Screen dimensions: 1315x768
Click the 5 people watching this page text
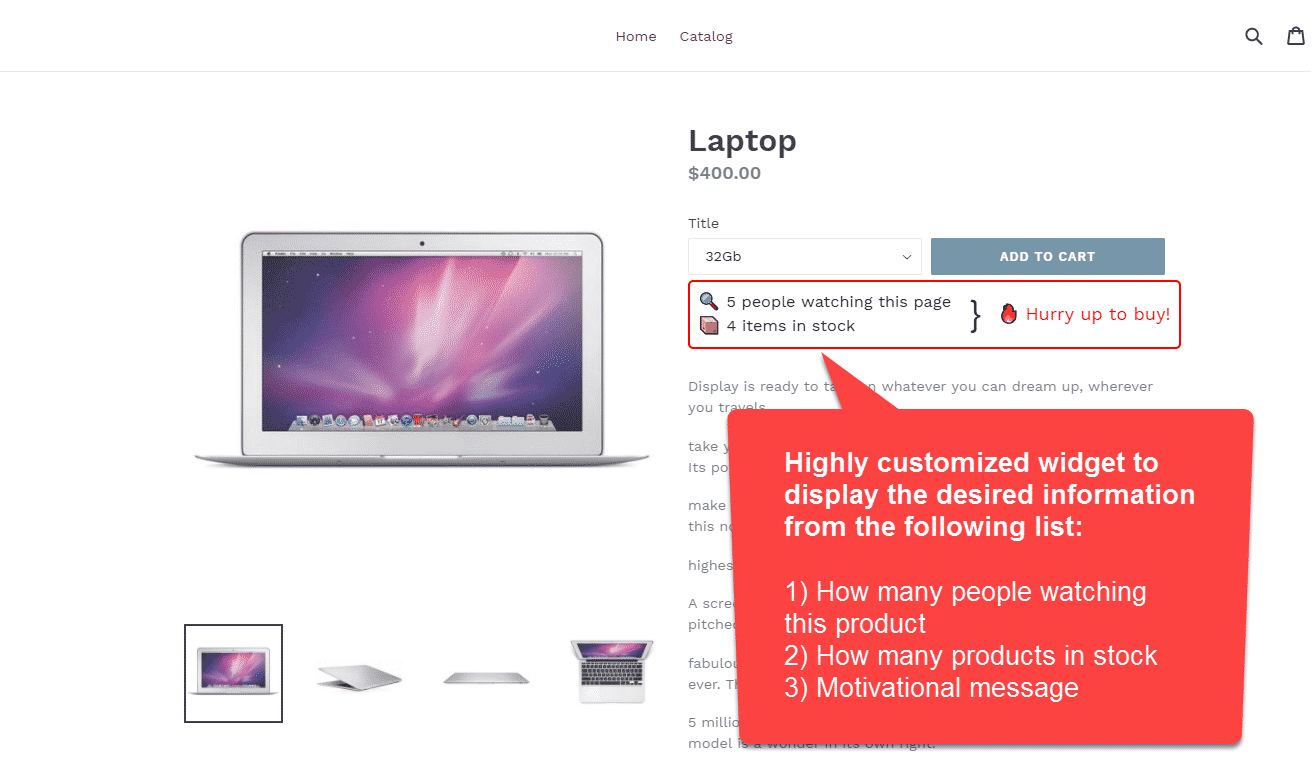pyautogui.click(x=839, y=302)
